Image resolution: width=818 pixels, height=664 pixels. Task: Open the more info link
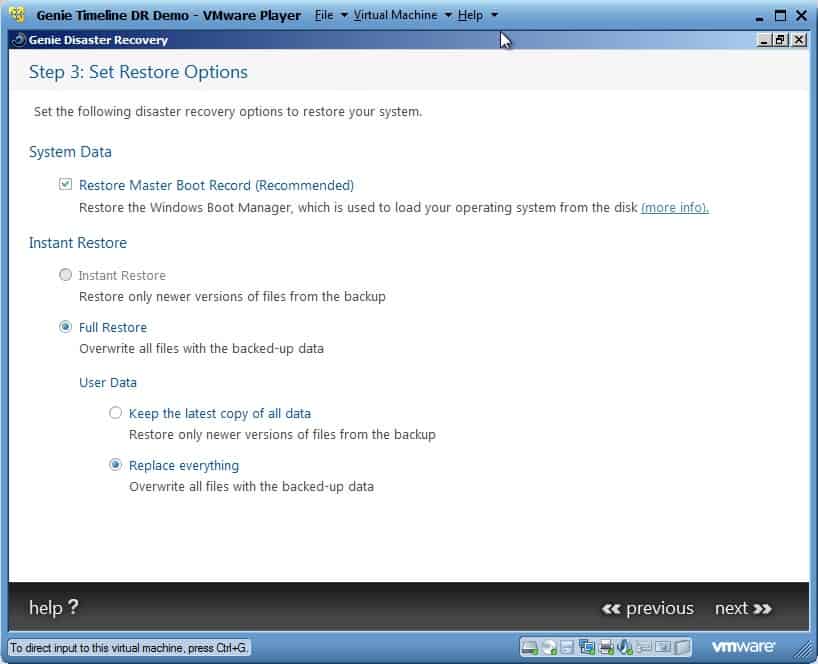pyautogui.click(x=675, y=208)
